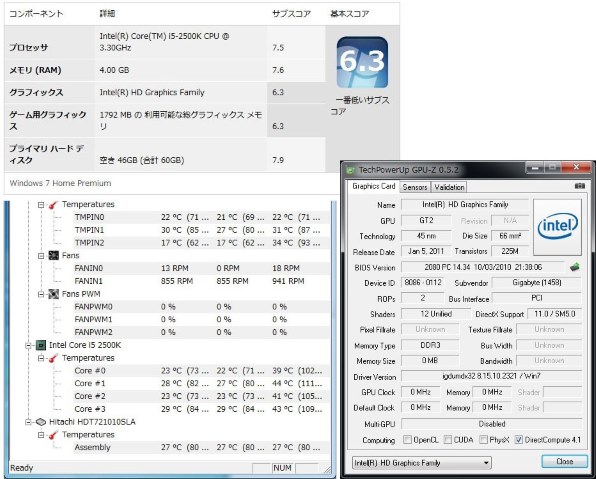Click the GPU-Z Name field
The height and width of the screenshot is (479, 596).
pos(465,205)
